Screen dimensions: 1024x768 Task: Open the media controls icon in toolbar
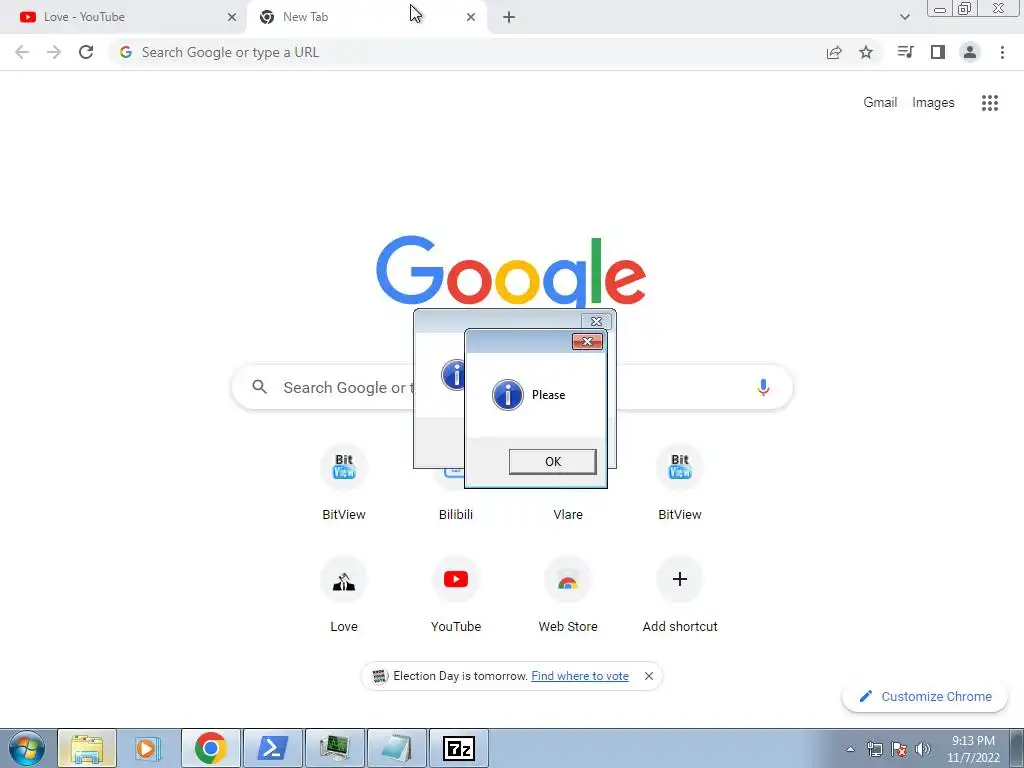point(905,52)
